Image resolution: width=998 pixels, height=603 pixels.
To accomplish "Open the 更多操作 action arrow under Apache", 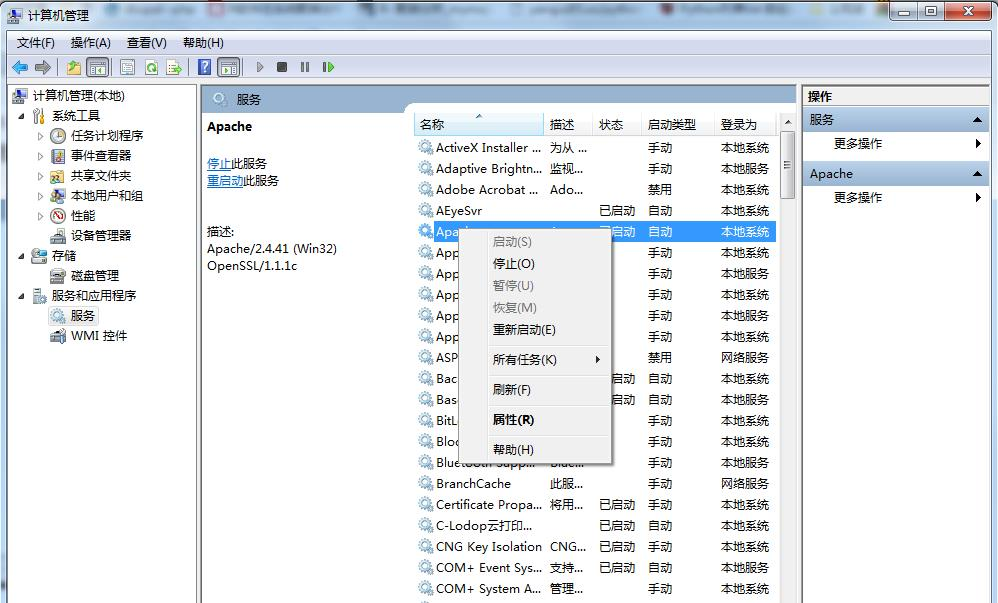I will tap(975, 197).
